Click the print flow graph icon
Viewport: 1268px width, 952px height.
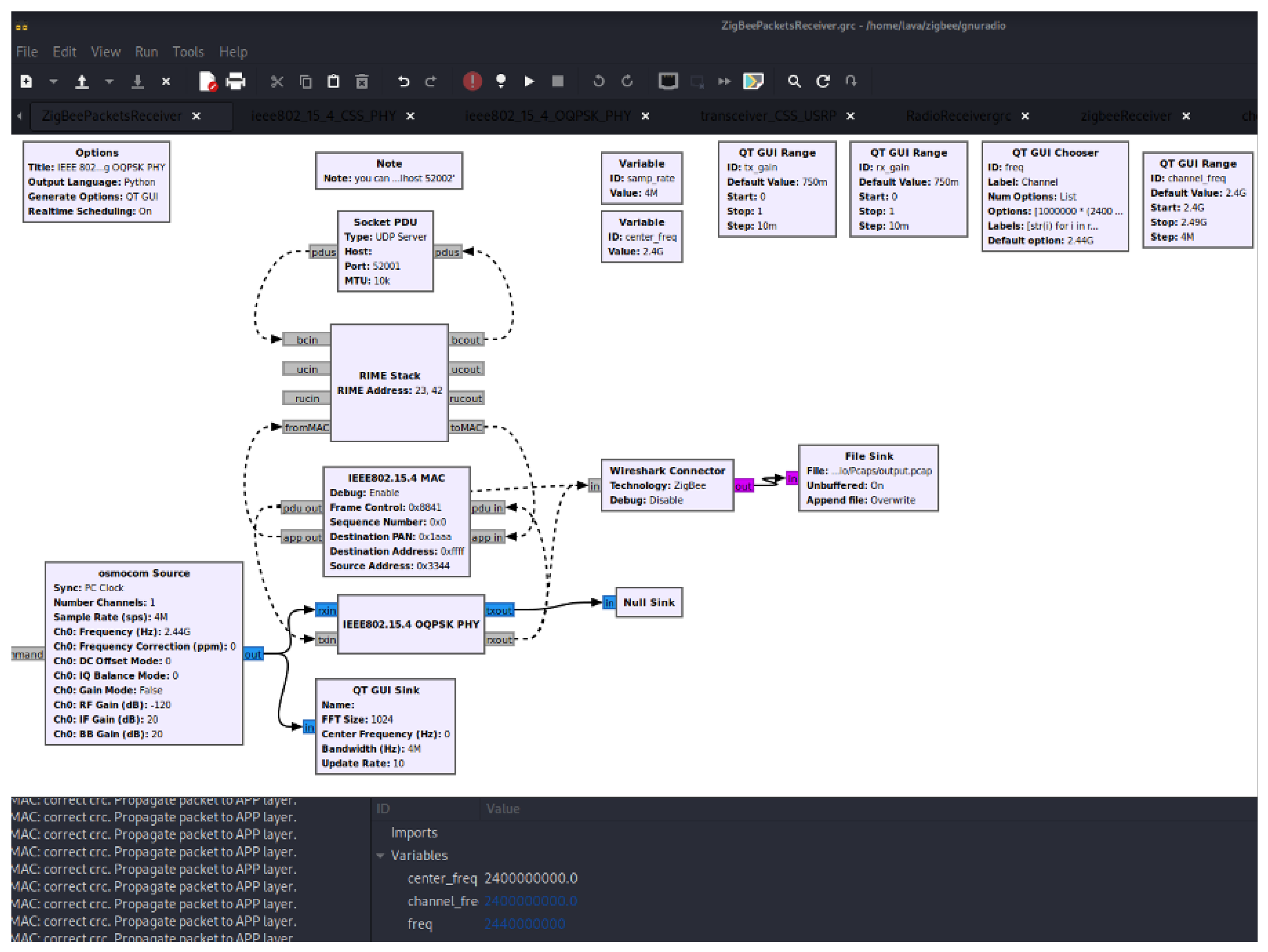pos(236,81)
